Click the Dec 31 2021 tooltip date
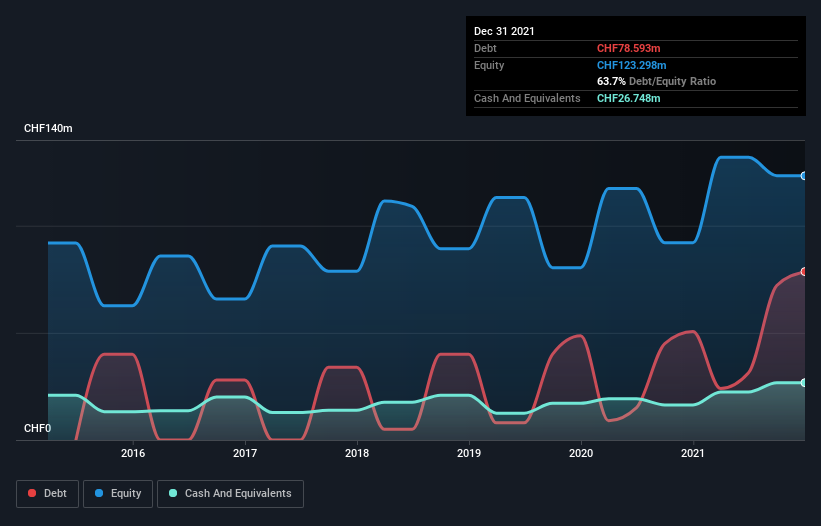 coord(504,31)
